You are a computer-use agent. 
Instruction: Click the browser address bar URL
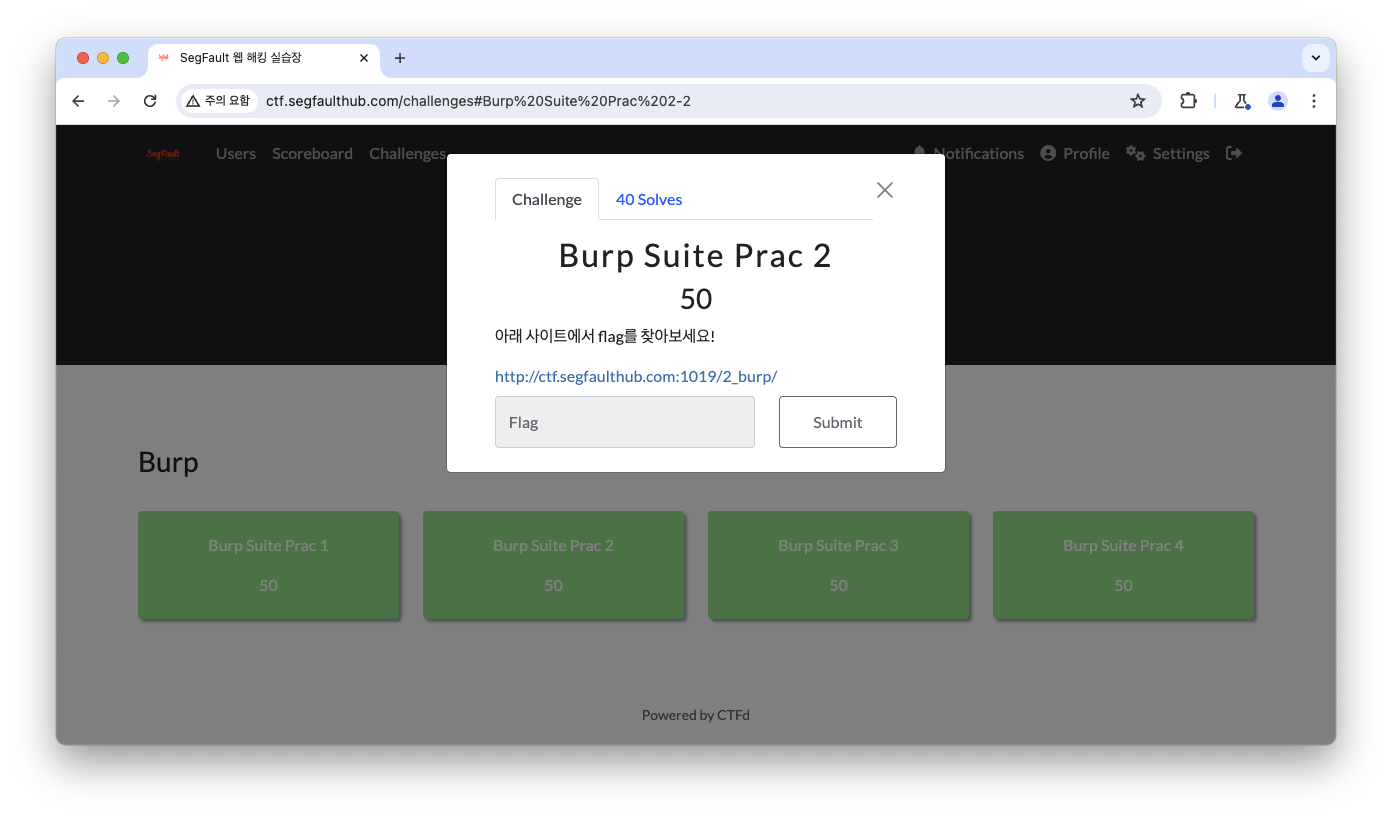[478, 101]
